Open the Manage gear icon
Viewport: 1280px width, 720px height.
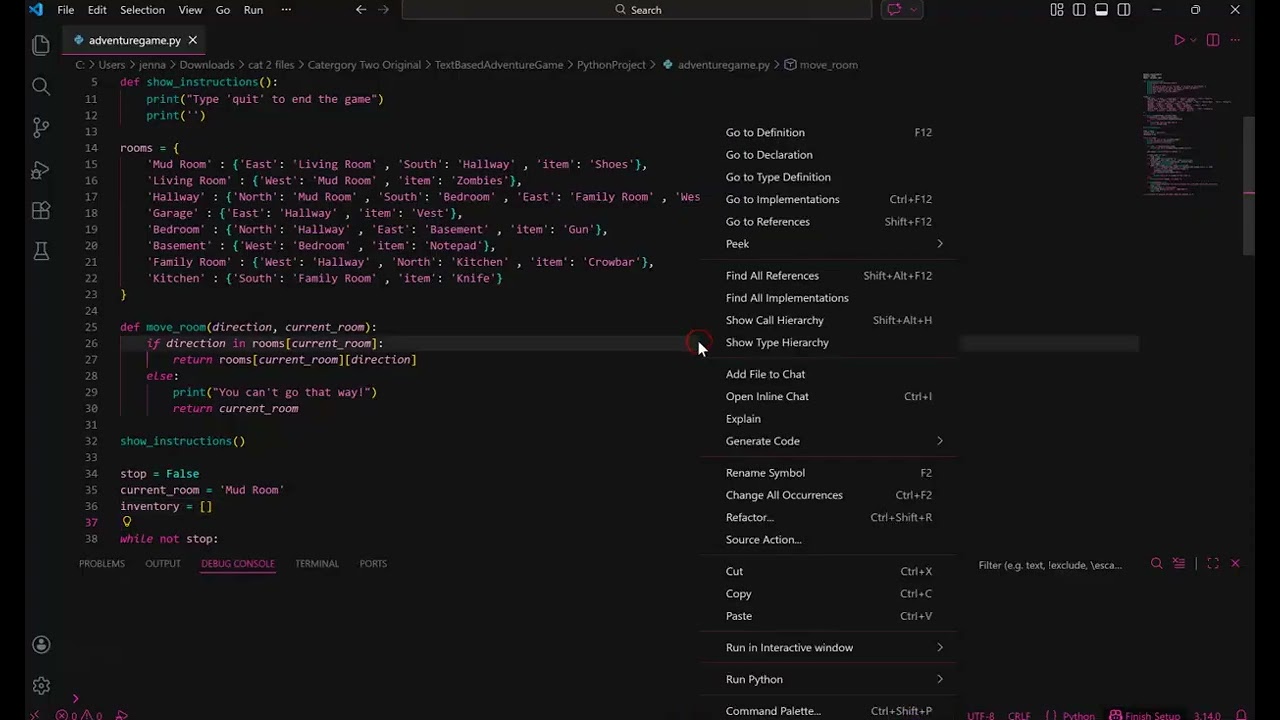click(x=41, y=686)
